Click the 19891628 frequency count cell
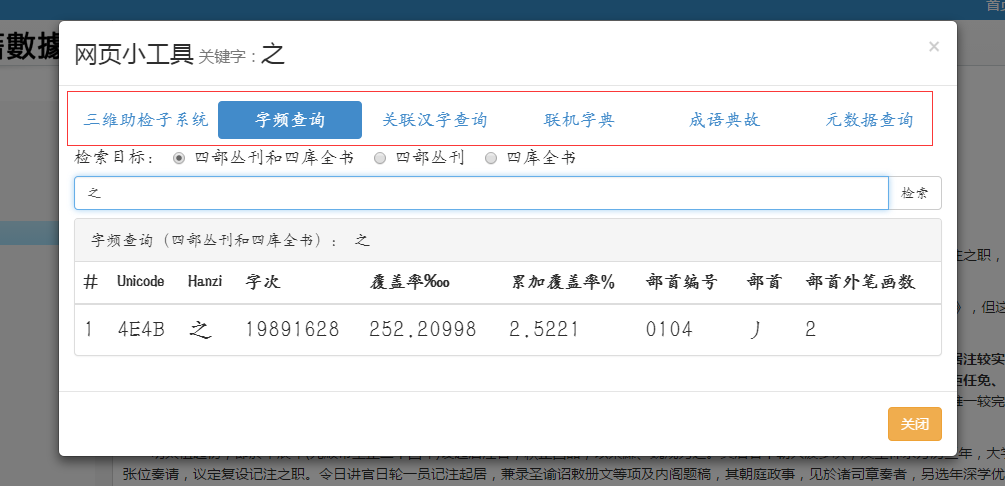 pos(293,329)
